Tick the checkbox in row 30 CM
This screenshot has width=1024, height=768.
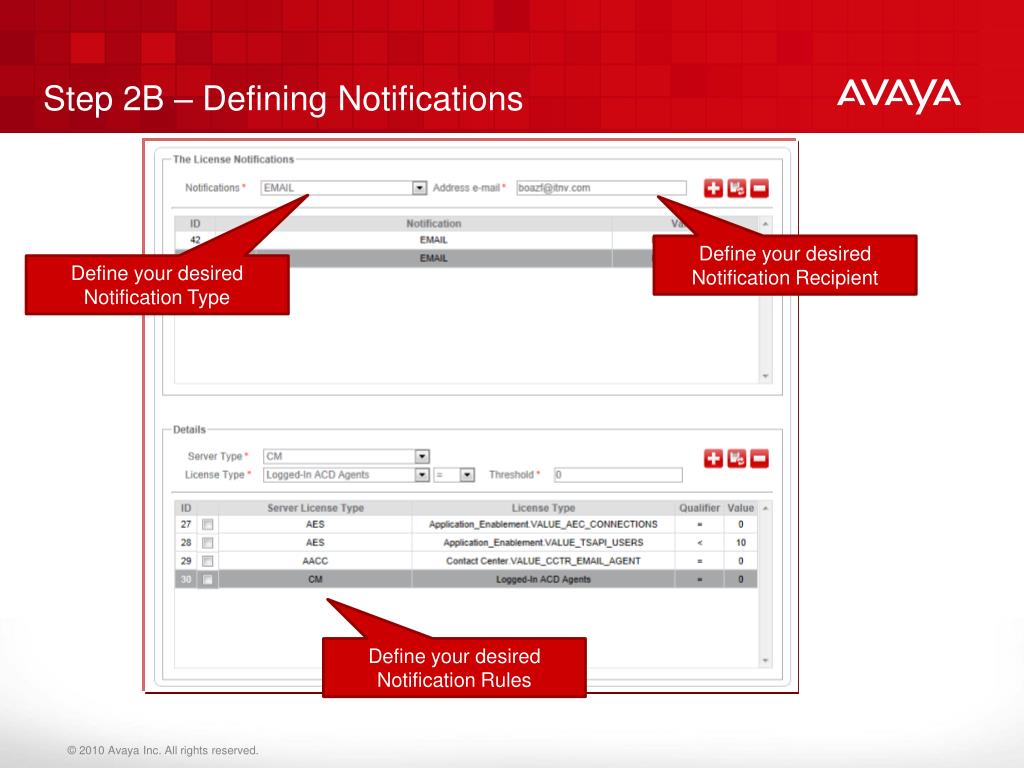208,579
